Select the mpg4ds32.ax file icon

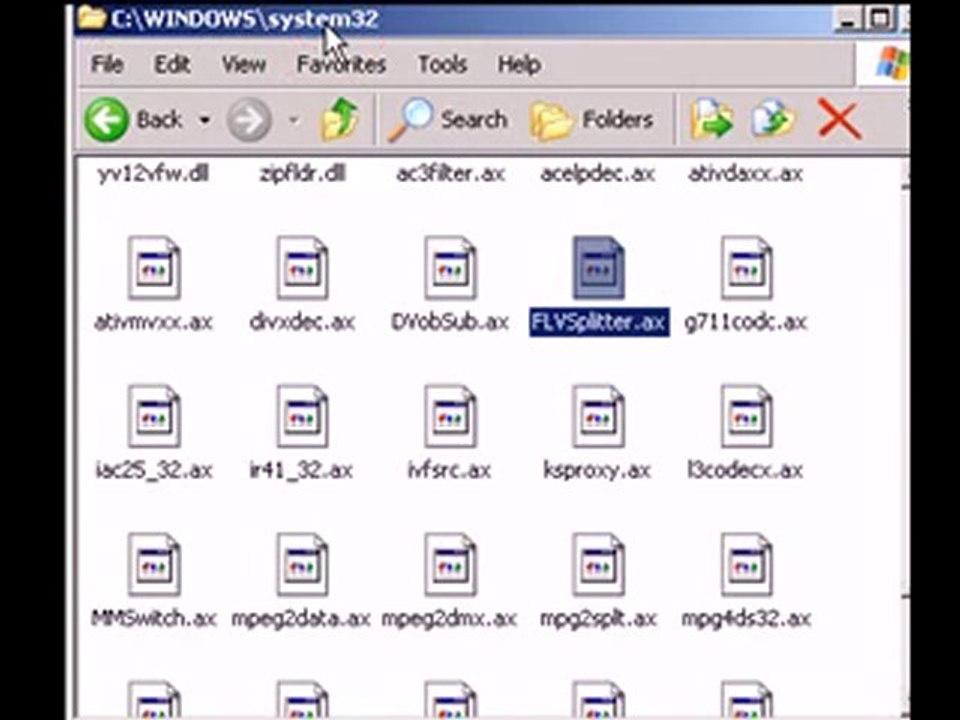[x=746, y=564]
